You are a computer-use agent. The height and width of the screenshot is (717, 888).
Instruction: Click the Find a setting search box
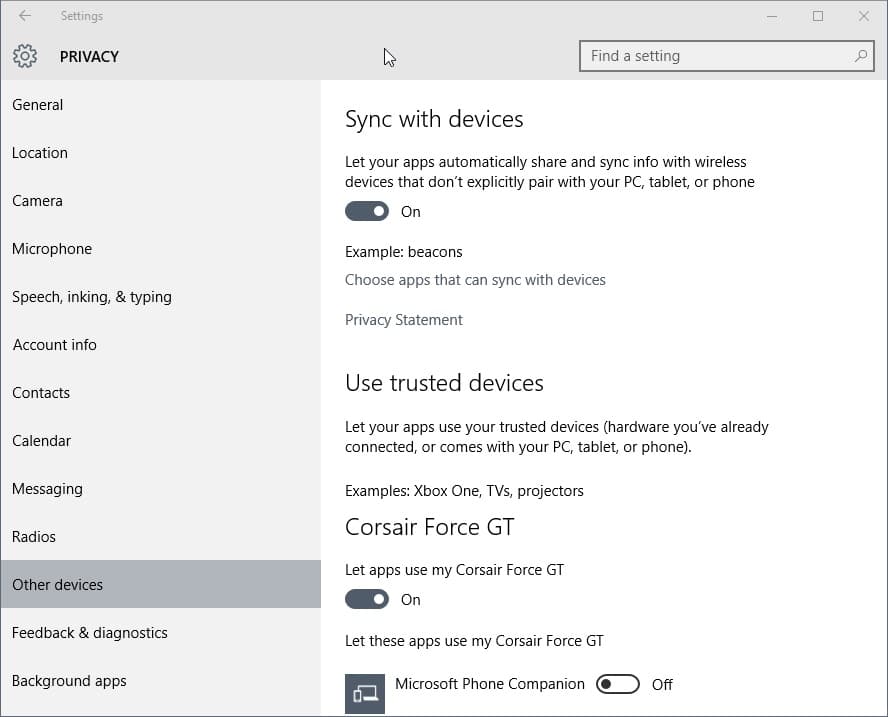pos(715,56)
